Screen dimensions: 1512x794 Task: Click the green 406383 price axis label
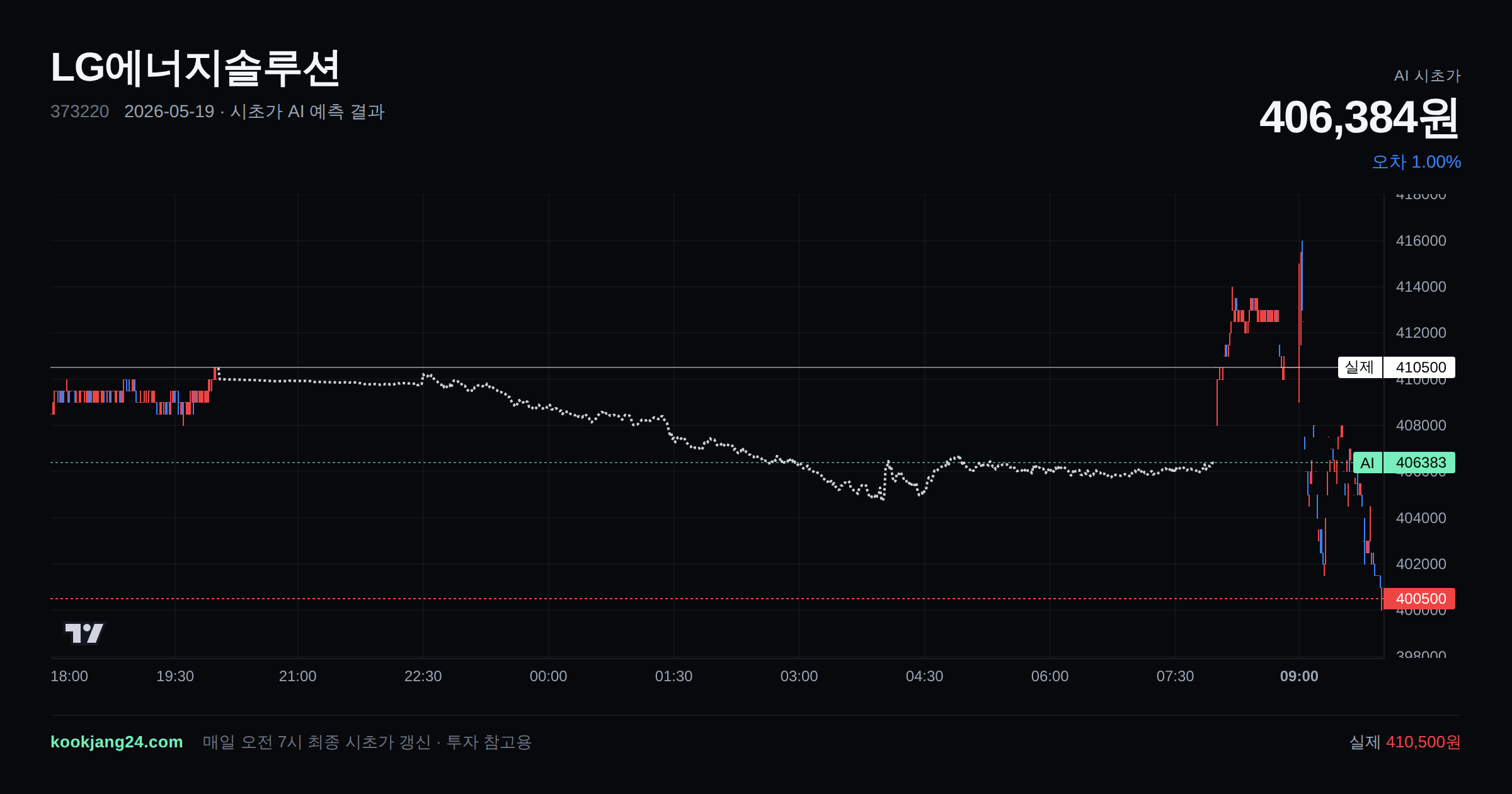[1420, 463]
